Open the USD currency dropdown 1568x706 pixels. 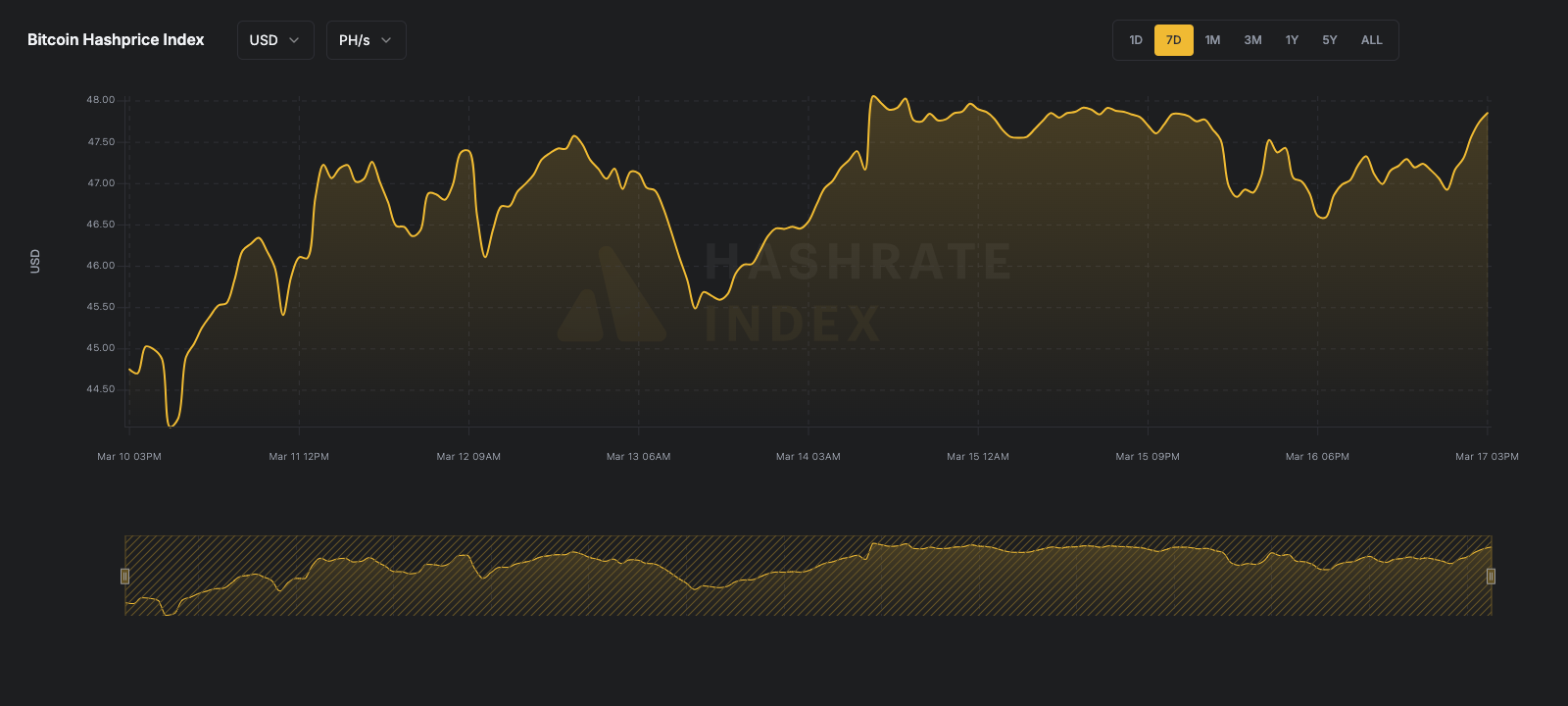[x=275, y=40]
